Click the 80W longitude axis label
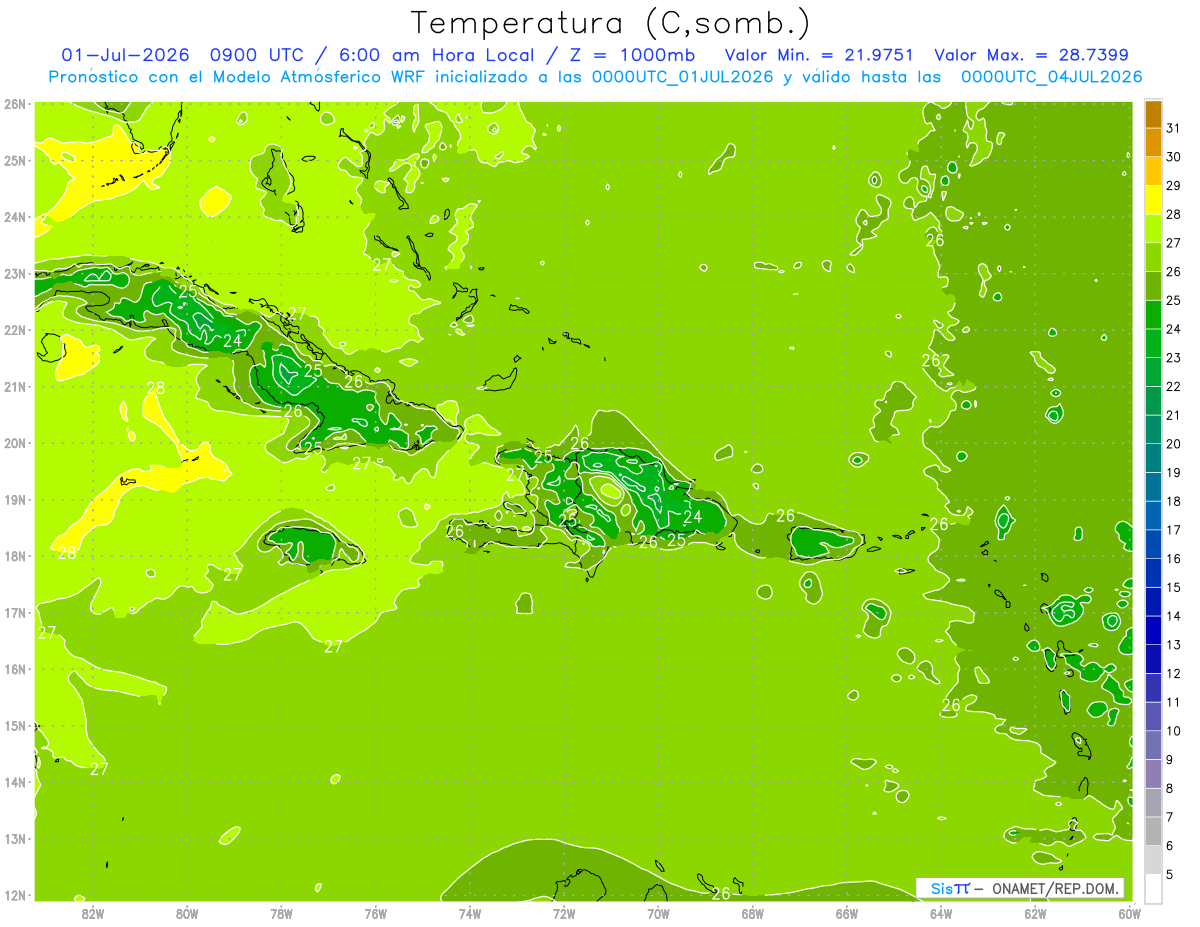 [186, 913]
